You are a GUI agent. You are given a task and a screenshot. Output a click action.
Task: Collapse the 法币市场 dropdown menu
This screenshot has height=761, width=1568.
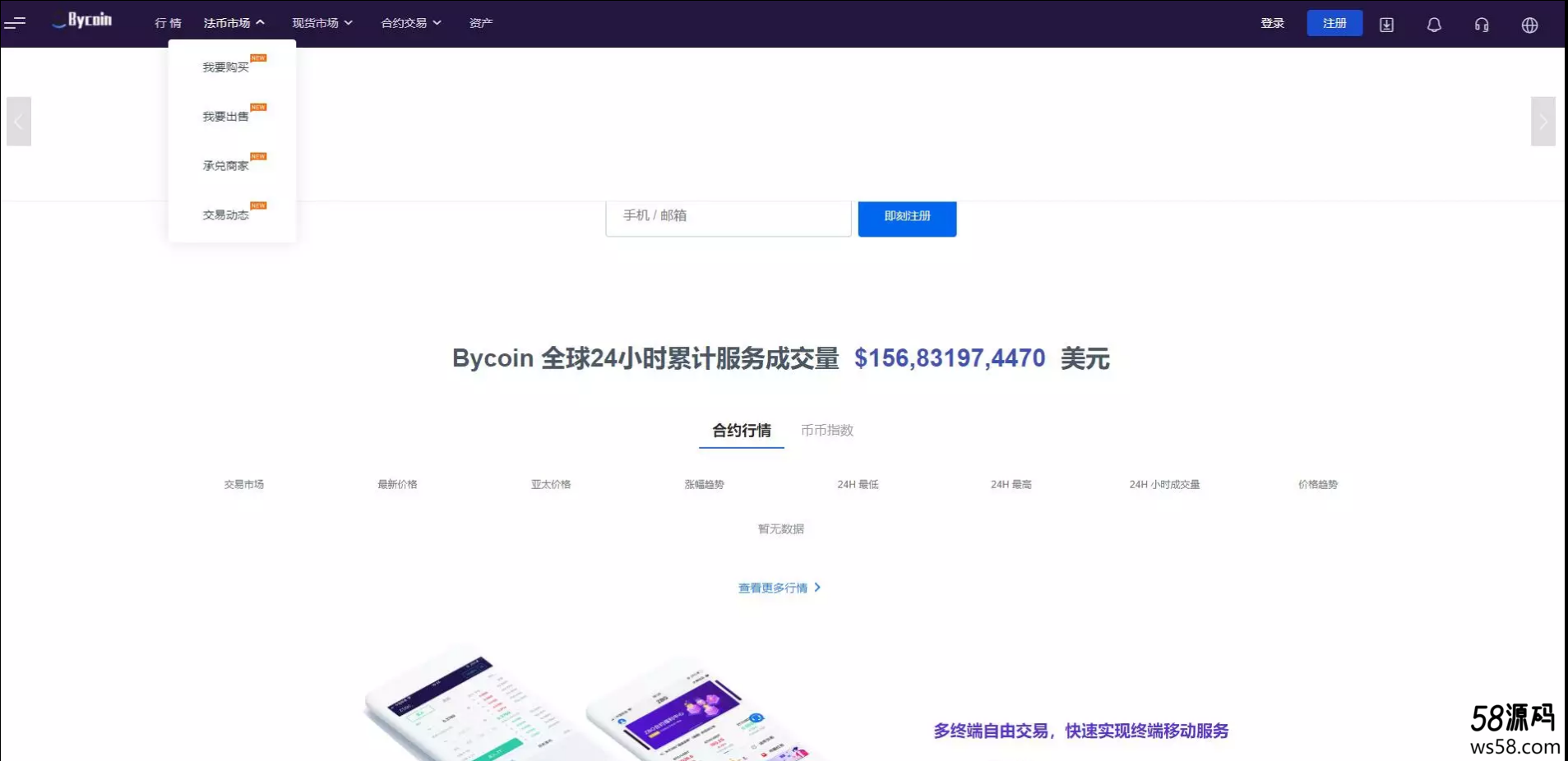pyautogui.click(x=234, y=23)
